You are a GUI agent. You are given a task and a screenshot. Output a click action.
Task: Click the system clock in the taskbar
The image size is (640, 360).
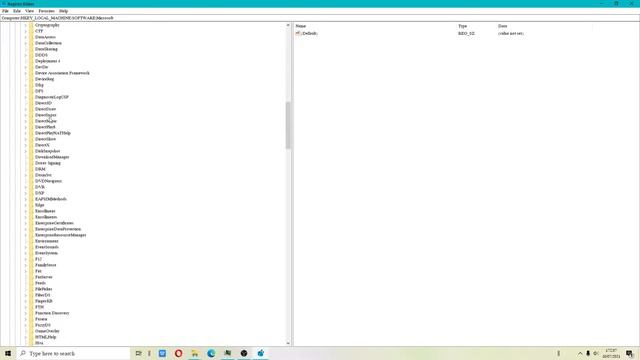611,353
